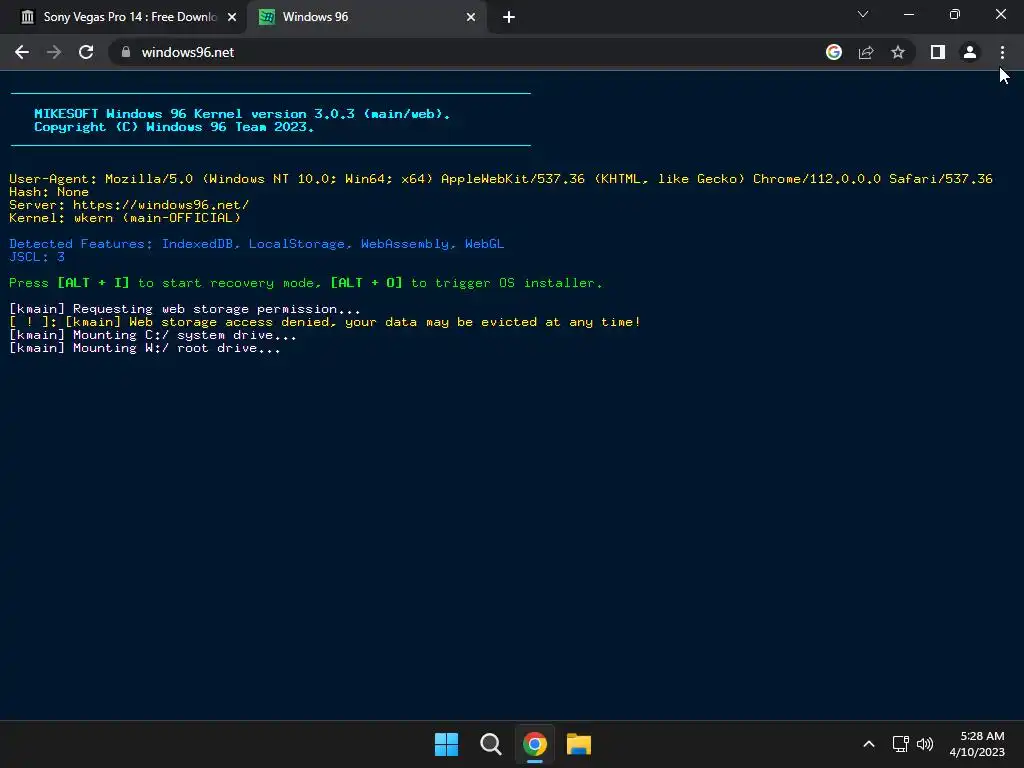Click the '[ALT + O]' OS installer hint
Image resolution: width=1024 pixels, height=768 pixels.
366,283
